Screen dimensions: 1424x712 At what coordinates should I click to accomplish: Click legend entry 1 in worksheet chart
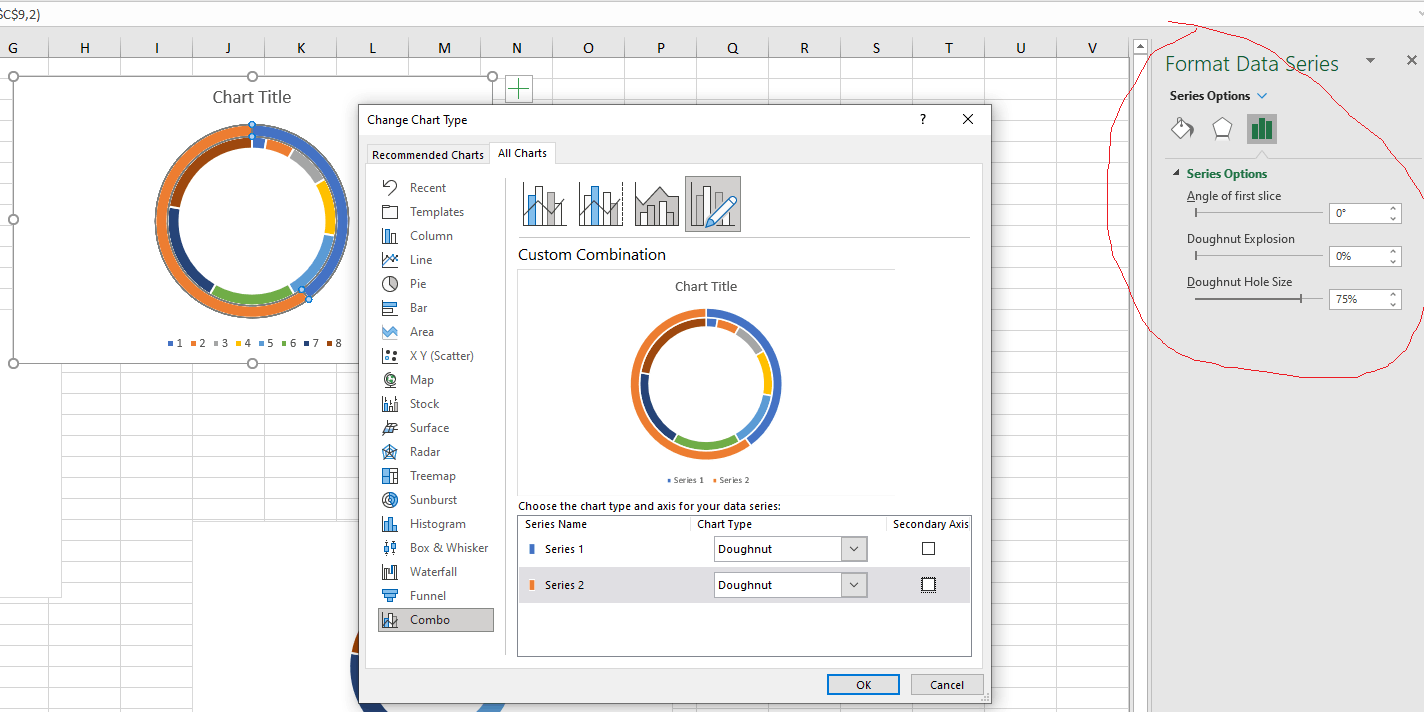click(175, 343)
